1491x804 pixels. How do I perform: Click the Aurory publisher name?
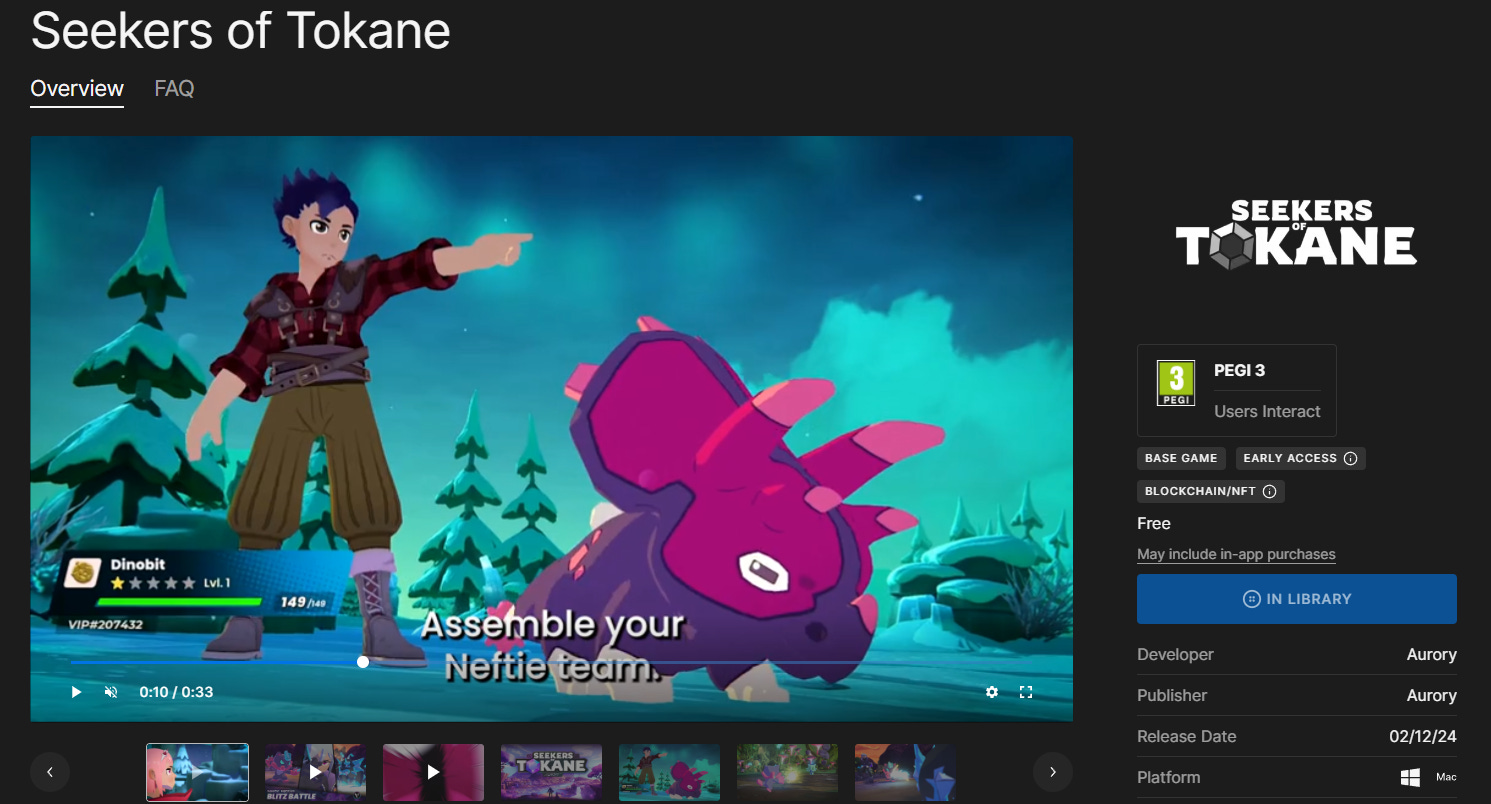tap(1431, 695)
